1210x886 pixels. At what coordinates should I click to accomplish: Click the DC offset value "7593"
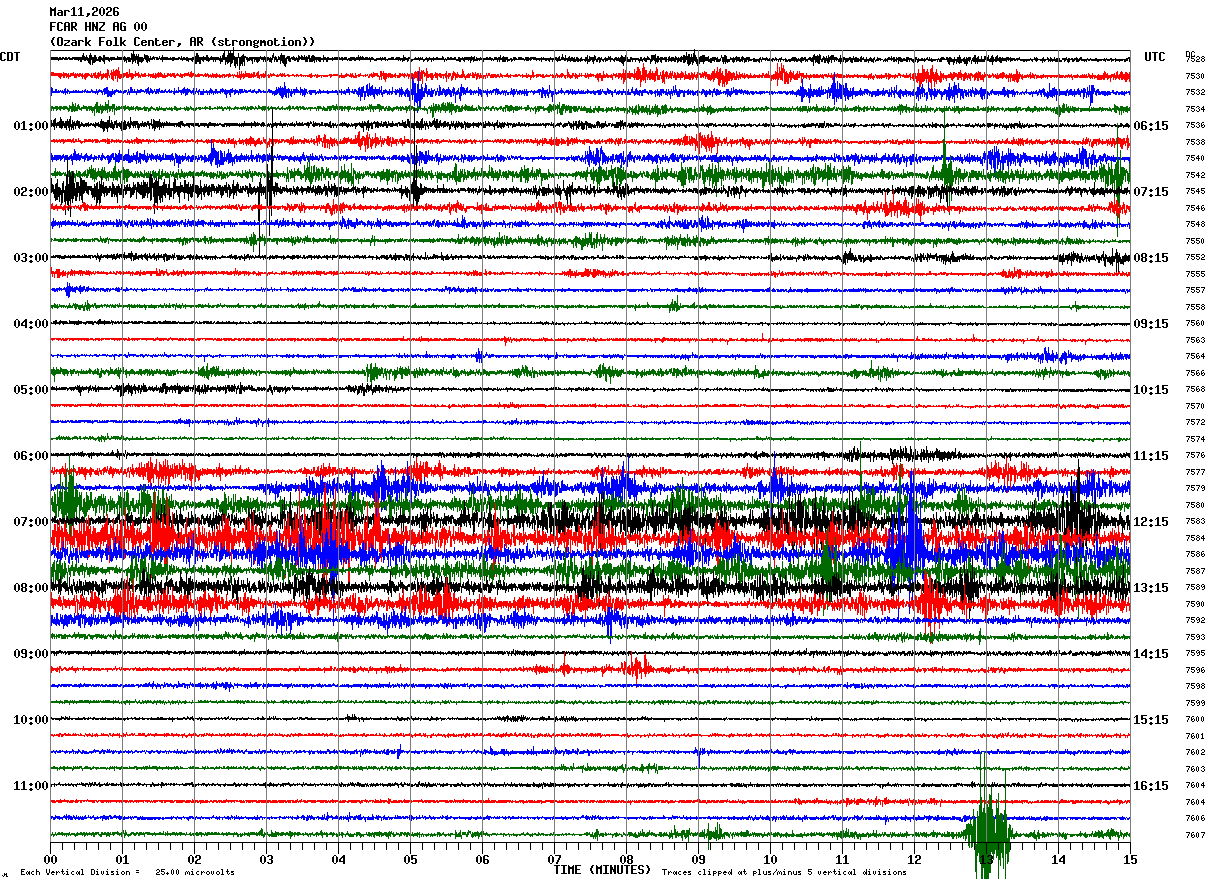[x=1195, y=637]
